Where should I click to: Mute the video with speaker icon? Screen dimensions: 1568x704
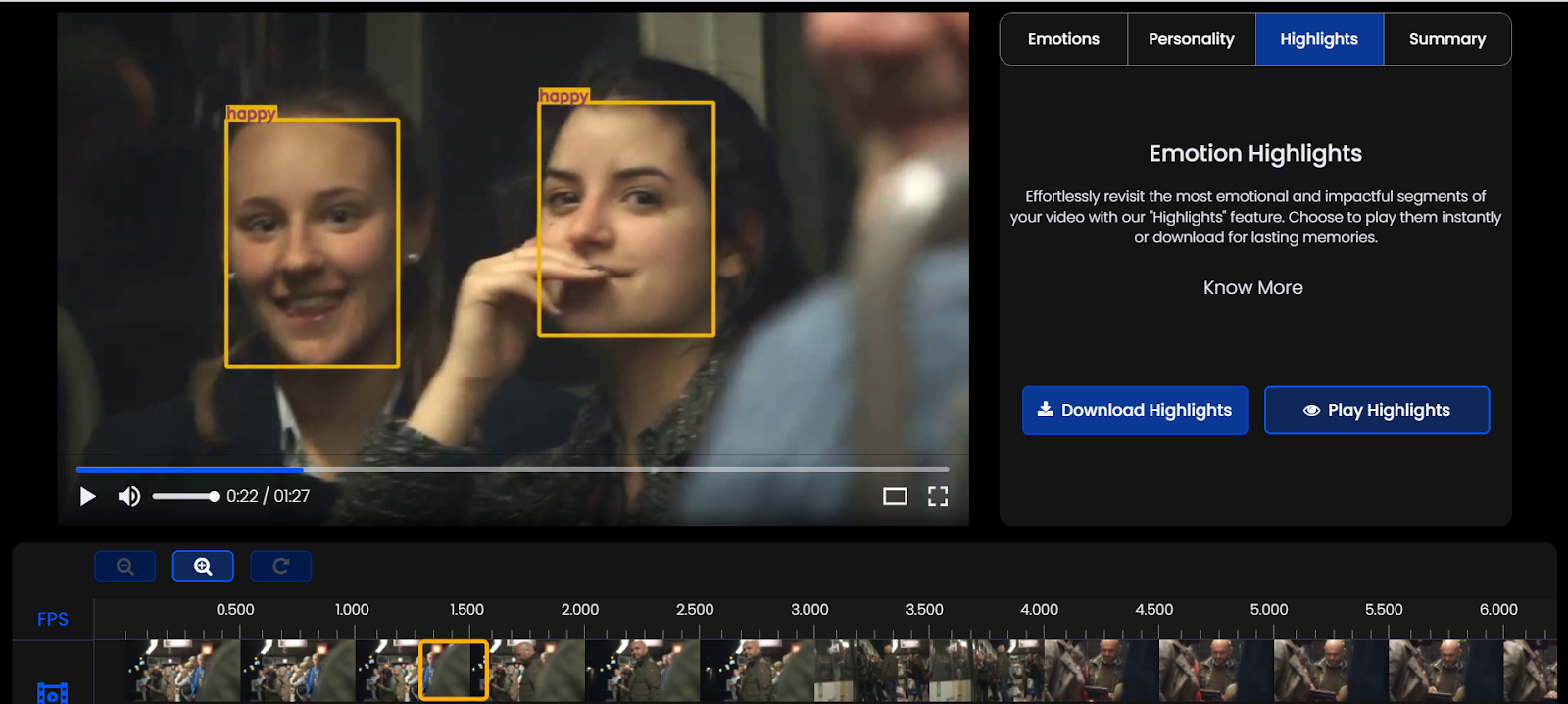click(128, 496)
